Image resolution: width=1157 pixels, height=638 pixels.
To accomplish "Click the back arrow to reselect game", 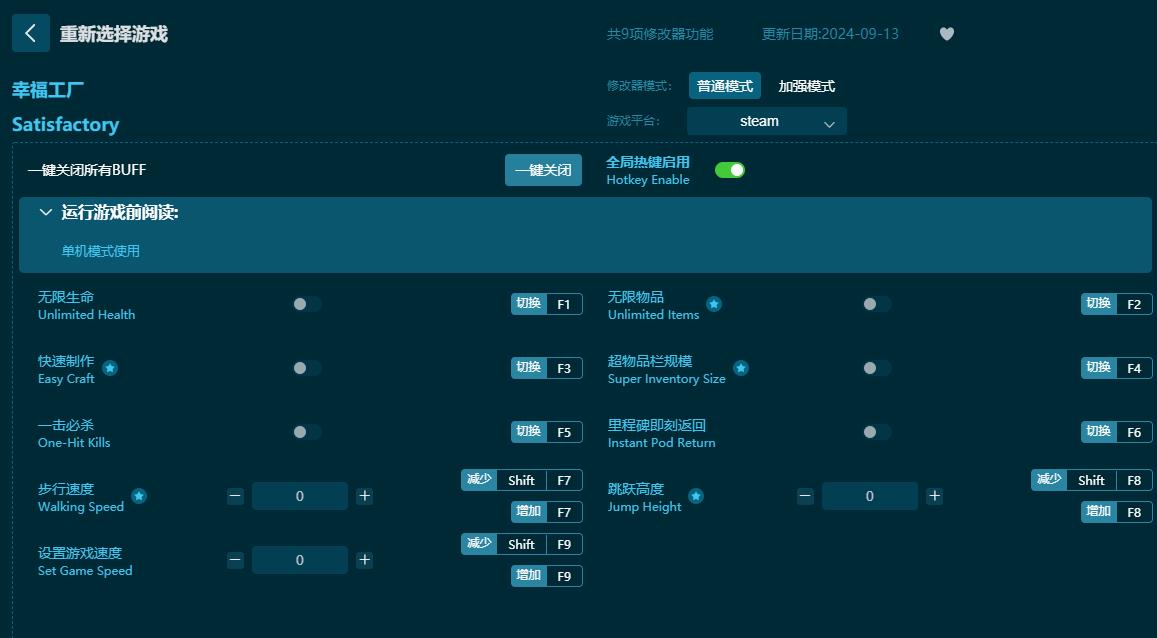I will click(x=30, y=32).
